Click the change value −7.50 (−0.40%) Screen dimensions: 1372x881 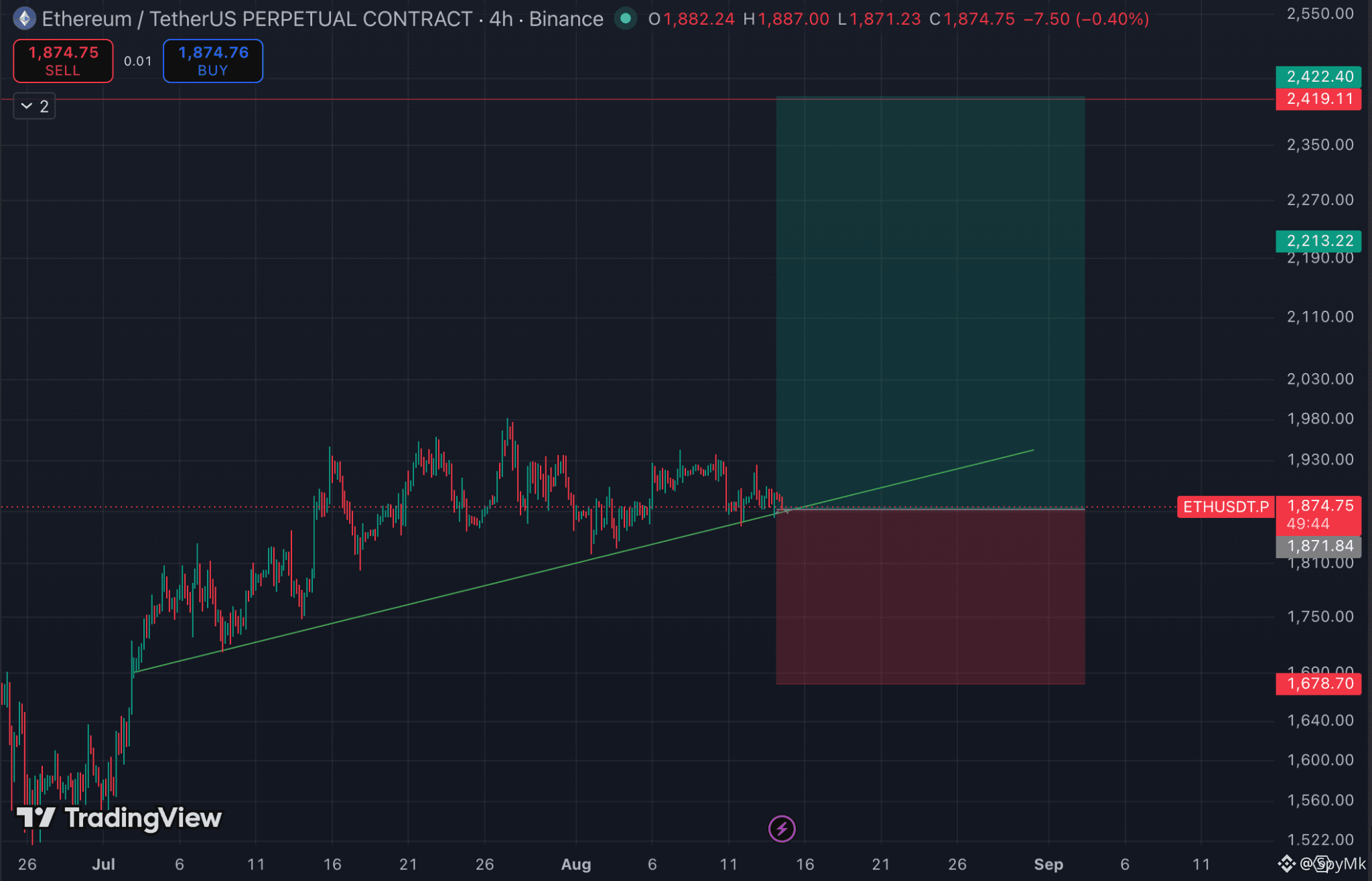pyautogui.click(x=1086, y=19)
